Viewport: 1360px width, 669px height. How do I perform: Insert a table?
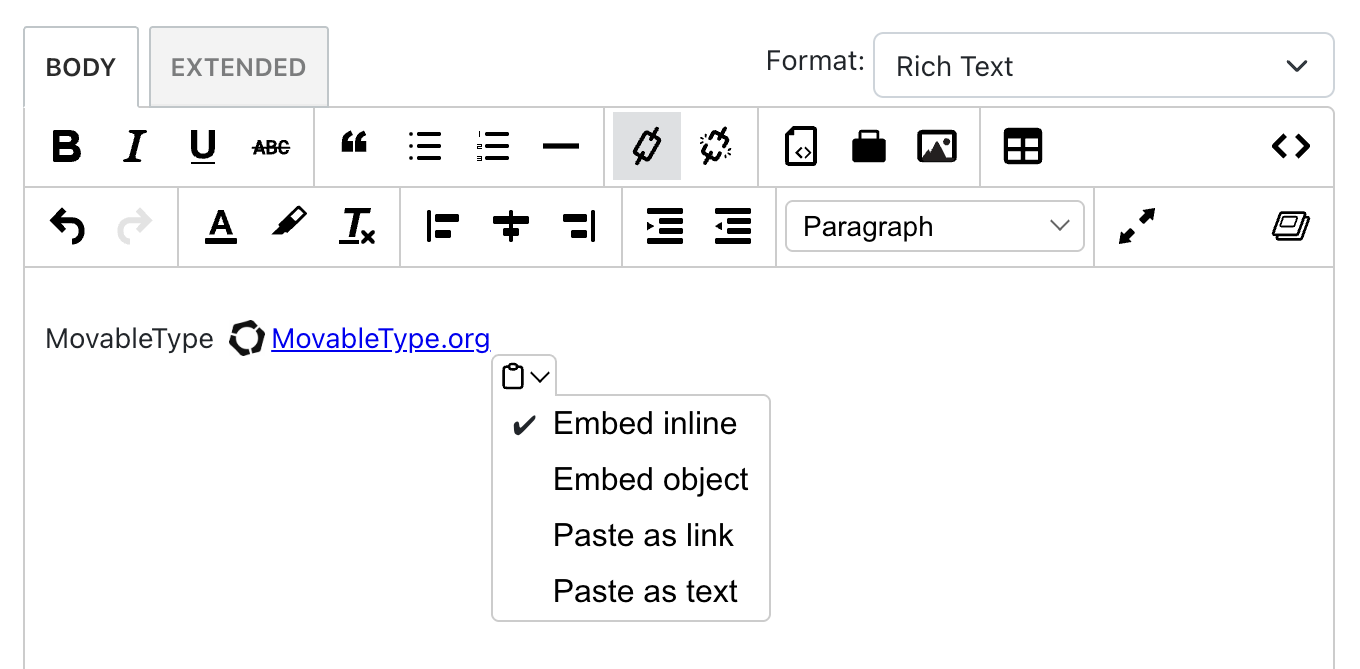(x=1022, y=147)
